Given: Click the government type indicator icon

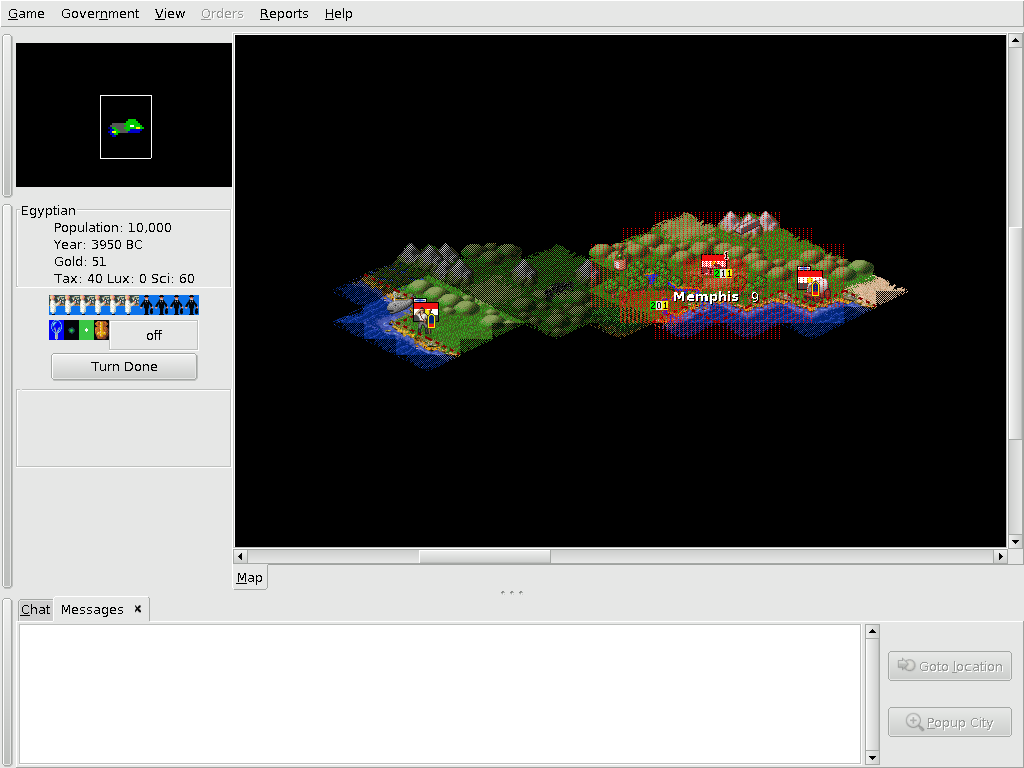Looking at the screenshot, I should tap(101, 330).
